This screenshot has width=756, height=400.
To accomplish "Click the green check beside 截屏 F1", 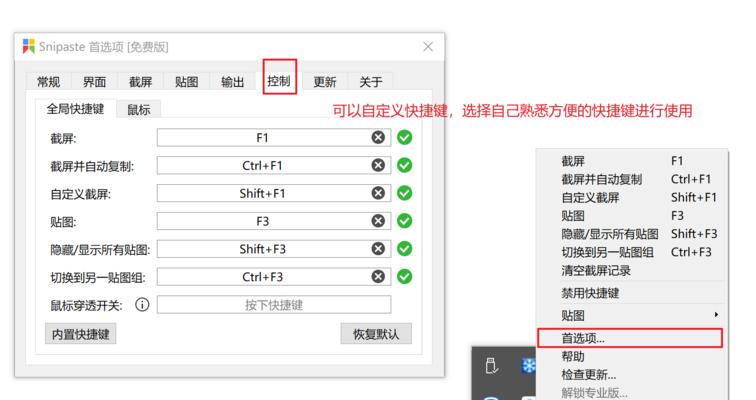I will 405,138.
